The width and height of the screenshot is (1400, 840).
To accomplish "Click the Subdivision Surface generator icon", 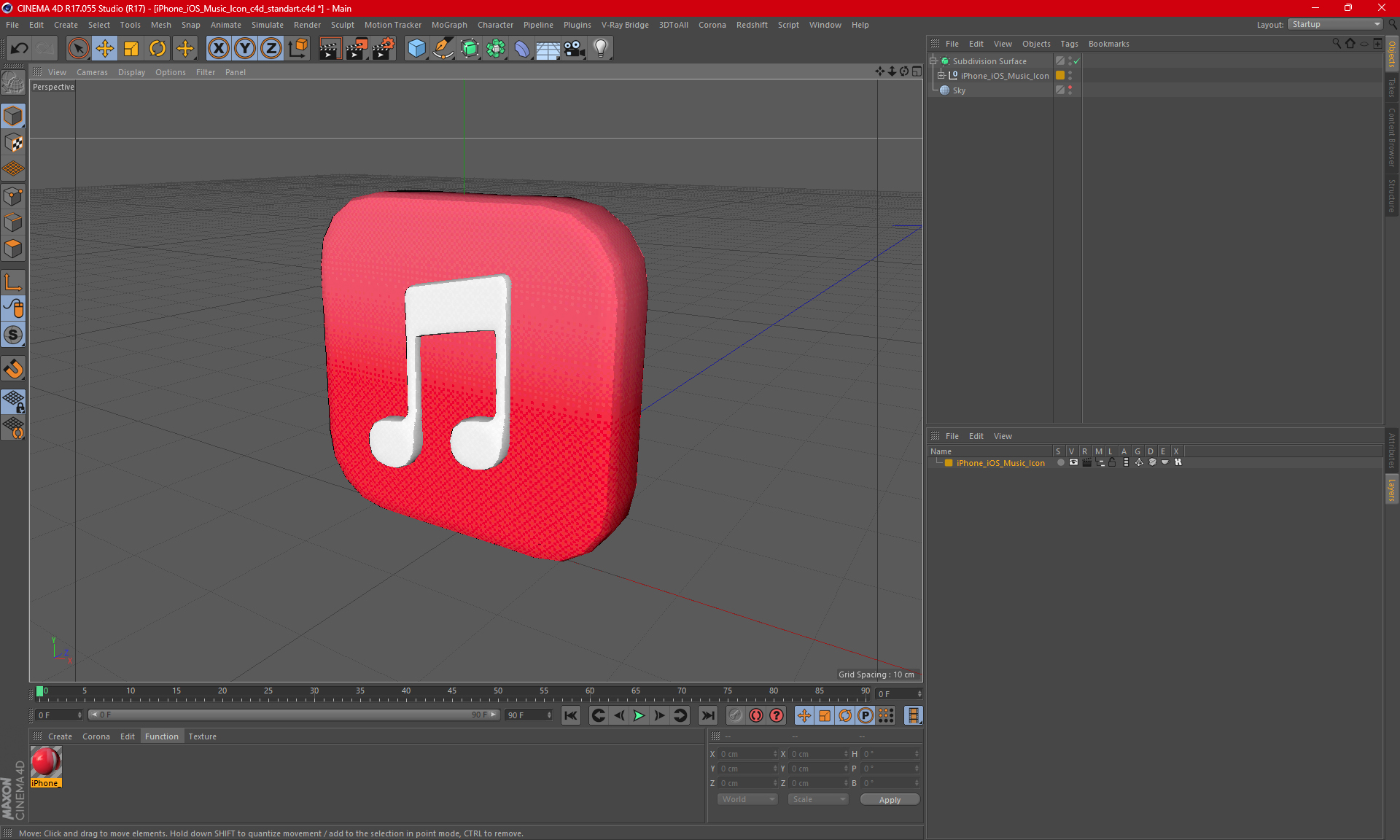I will pos(470,49).
